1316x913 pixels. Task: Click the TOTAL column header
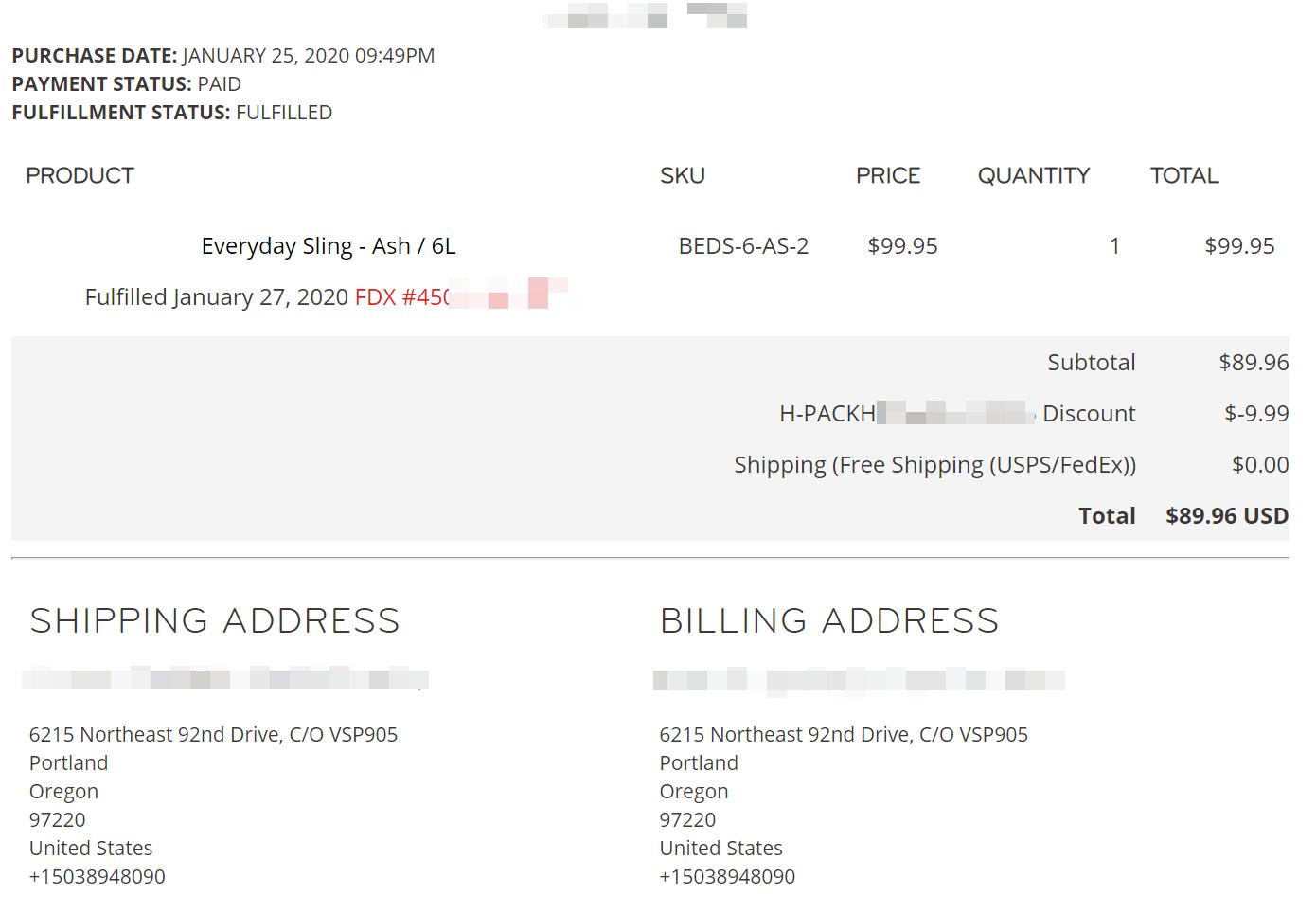(1183, 175)
